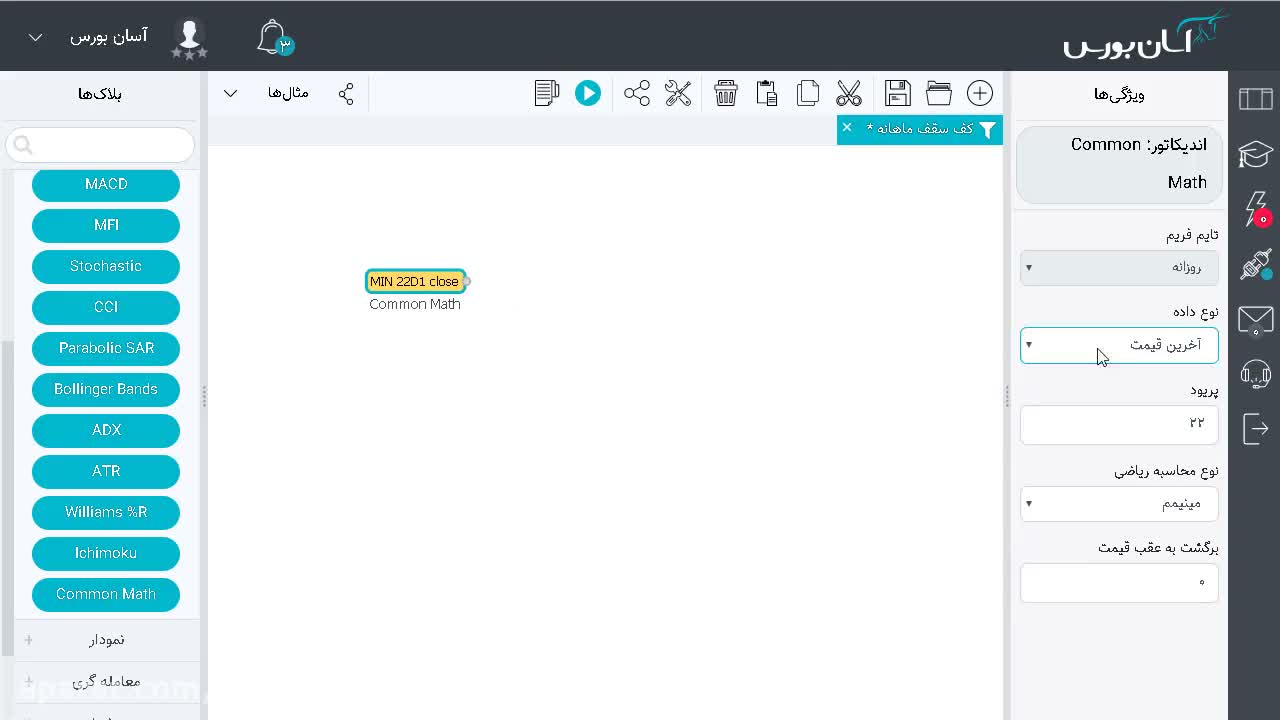Click the share icon beside مثال‌ها
Viewport: 1280px width, 720px height.
pyautogui.click(x=346, y=94)
